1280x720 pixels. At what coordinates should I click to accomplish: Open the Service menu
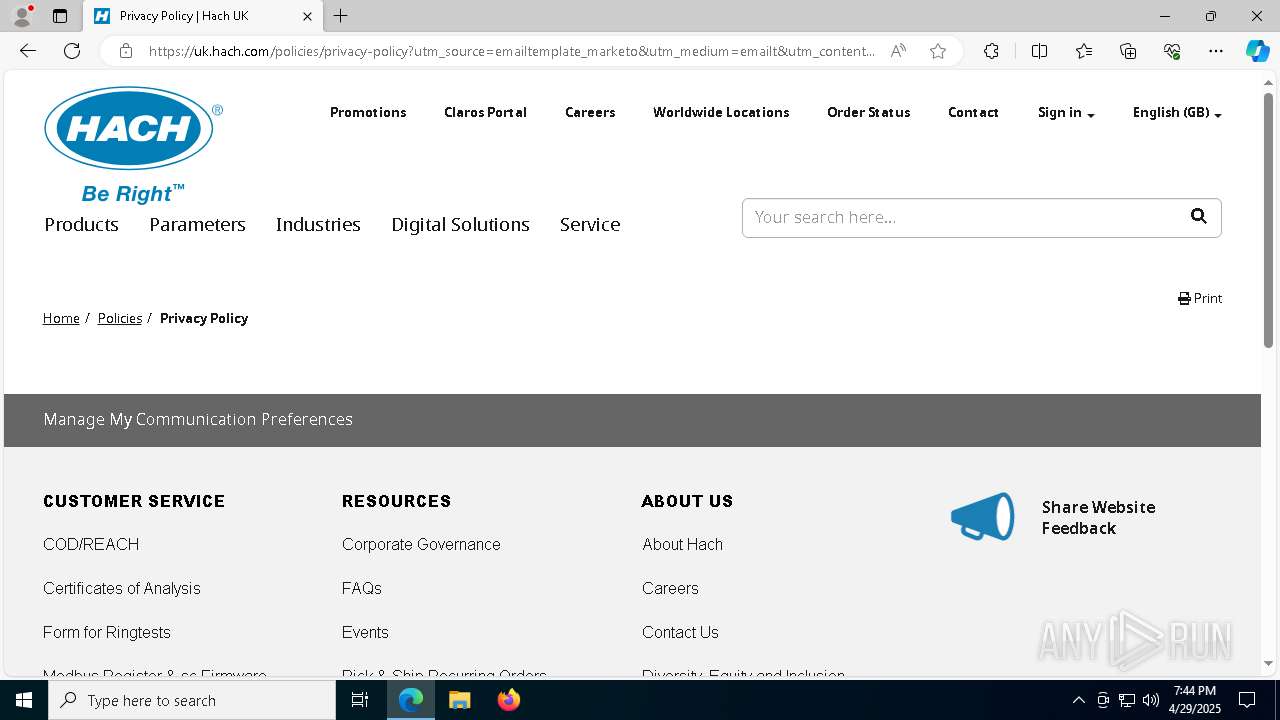[x=590, y=225]
